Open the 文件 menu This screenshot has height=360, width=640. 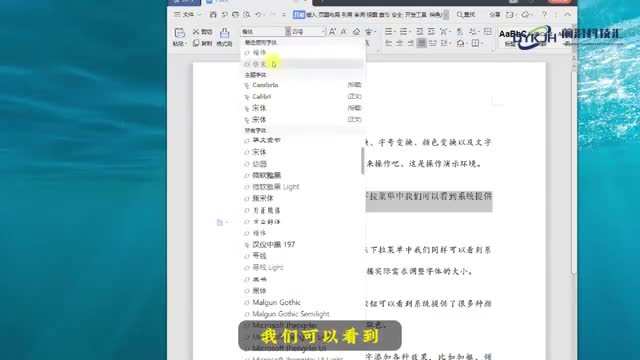click(x=187, y=15)
